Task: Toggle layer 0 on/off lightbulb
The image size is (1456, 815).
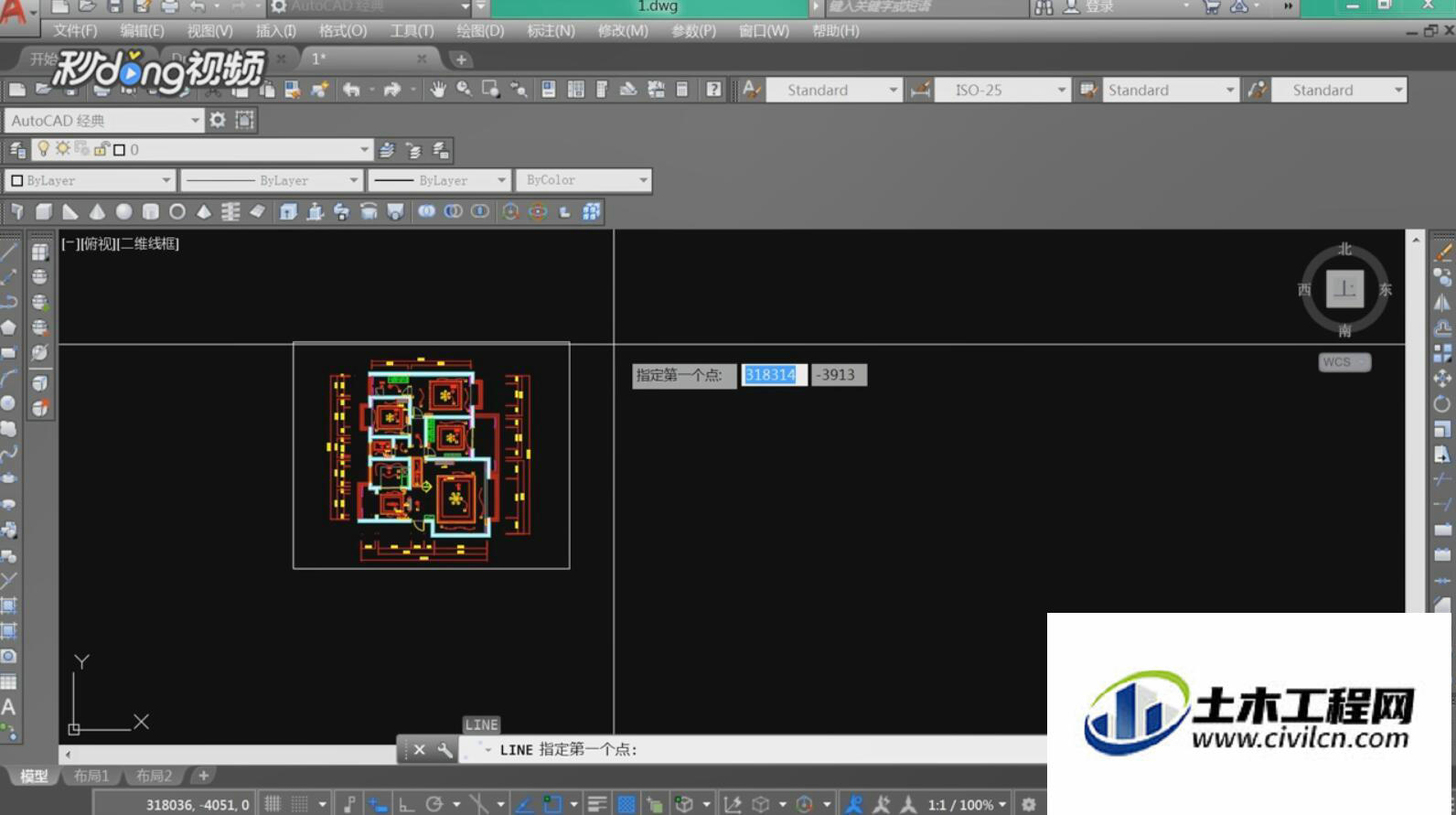Action: tap(43, 149)
